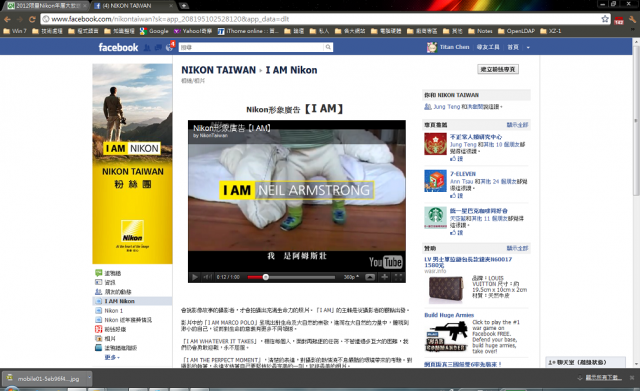Click the NIKON TAIWAN page title link
The height and width of the screenshot is (391, 640).
point(218,70)
